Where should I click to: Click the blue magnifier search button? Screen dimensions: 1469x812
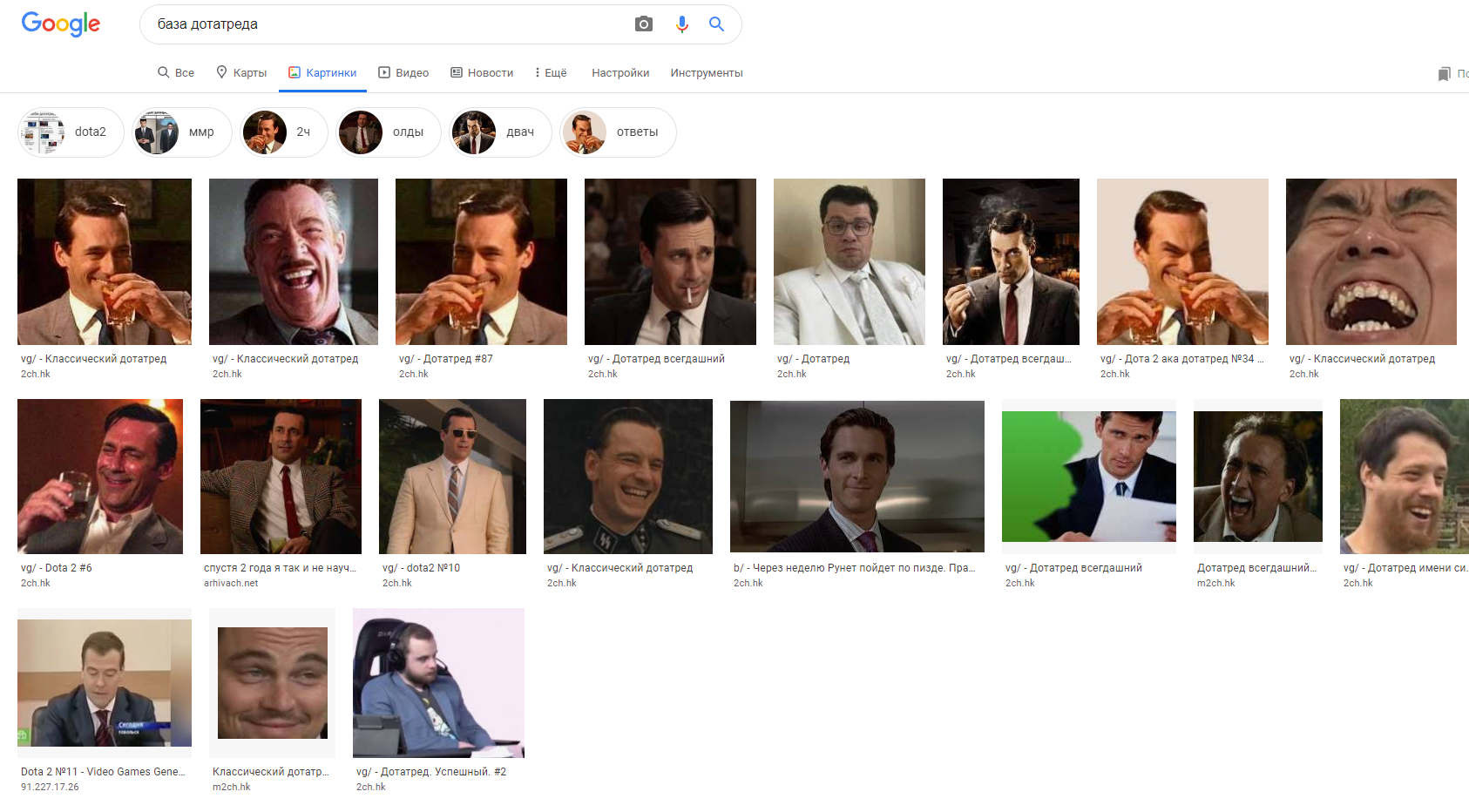tap(716, 24)
